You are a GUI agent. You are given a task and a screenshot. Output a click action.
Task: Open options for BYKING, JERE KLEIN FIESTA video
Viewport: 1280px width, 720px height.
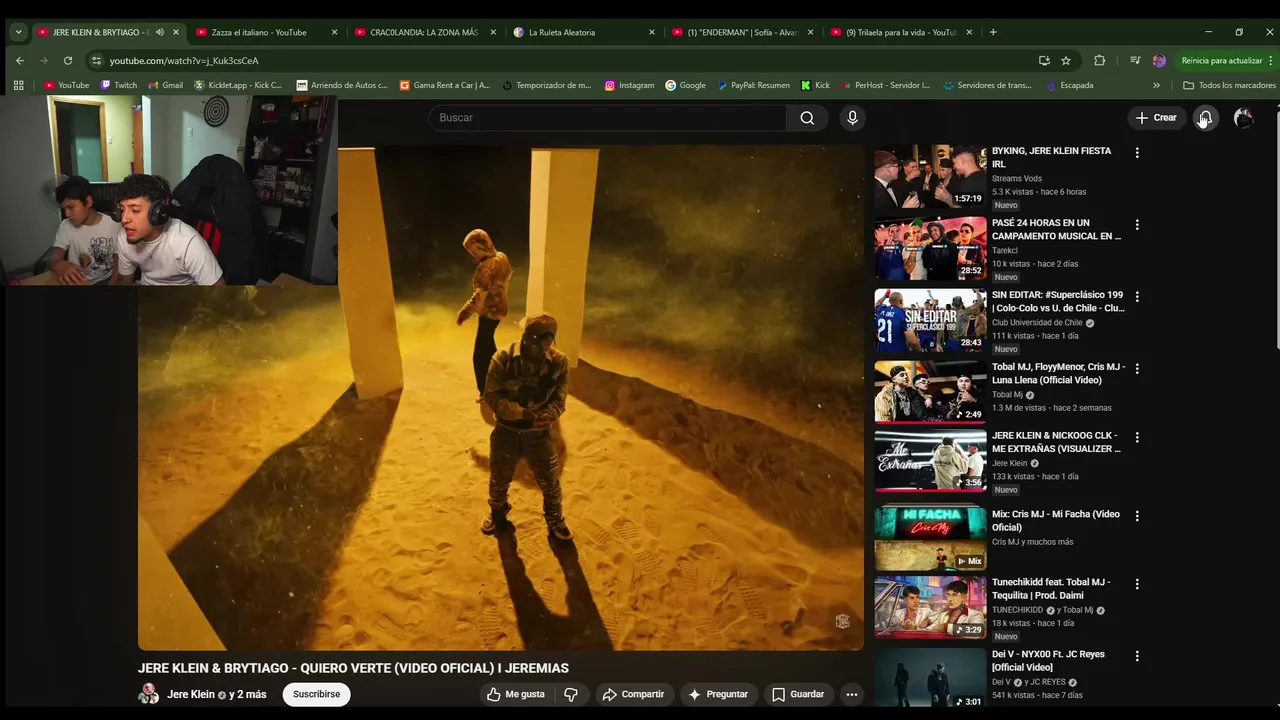(1136, 153)
